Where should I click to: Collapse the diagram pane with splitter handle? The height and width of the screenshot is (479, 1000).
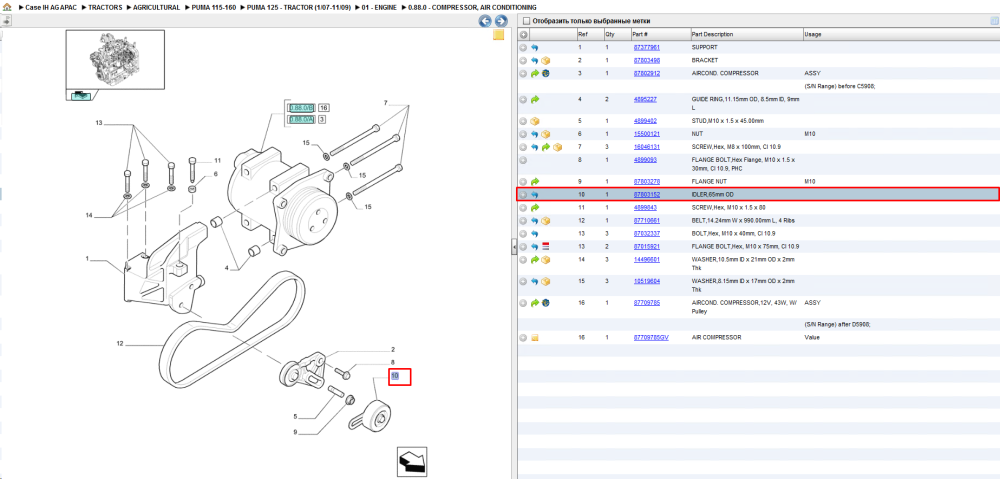coord(513,249)
